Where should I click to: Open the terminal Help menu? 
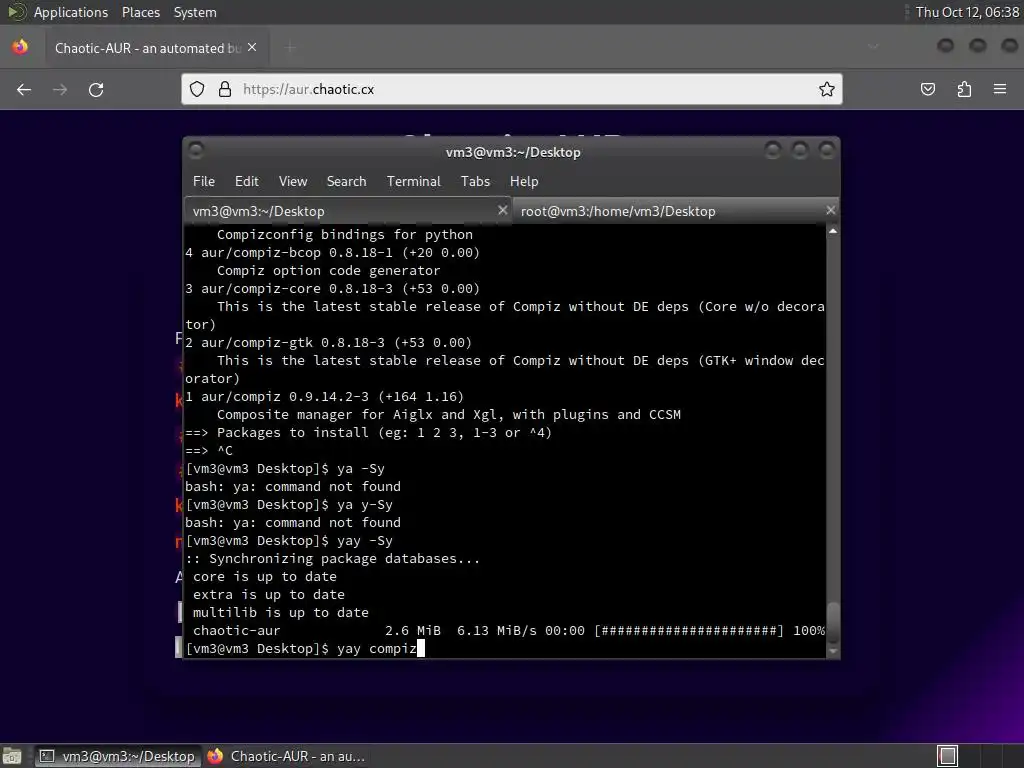(x=524, y=182)
